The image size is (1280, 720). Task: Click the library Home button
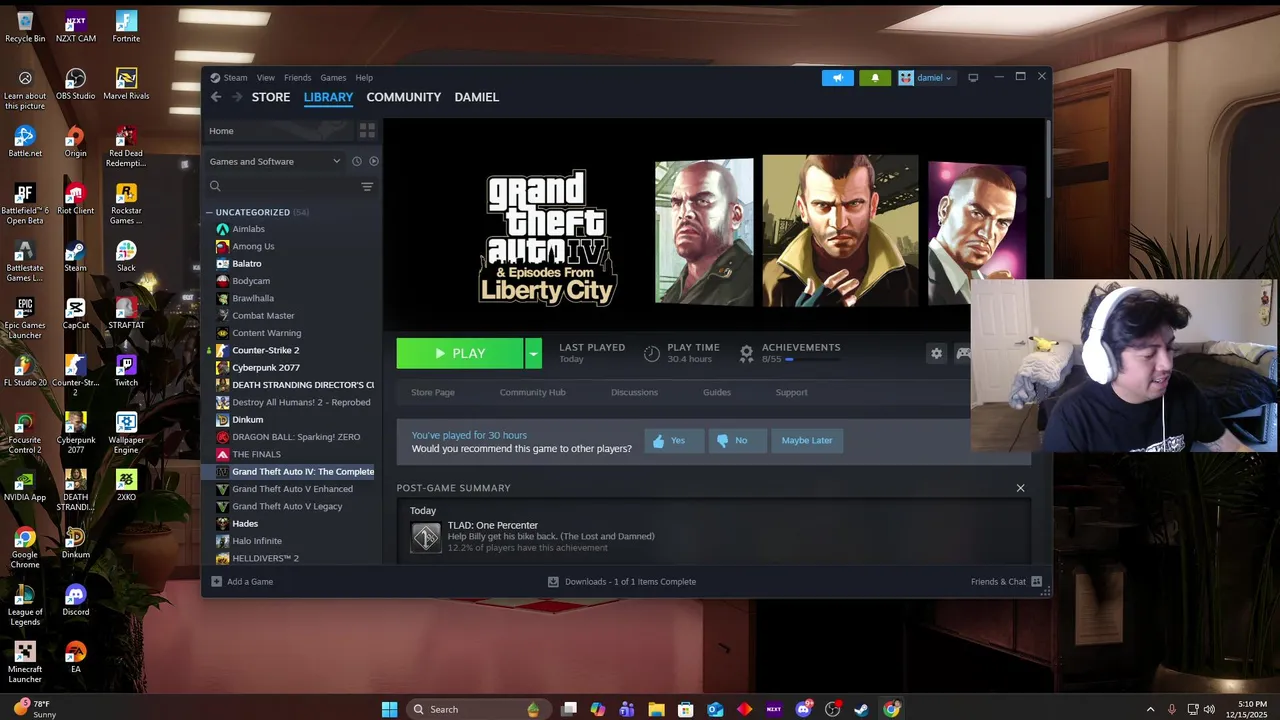pos(280,131)
